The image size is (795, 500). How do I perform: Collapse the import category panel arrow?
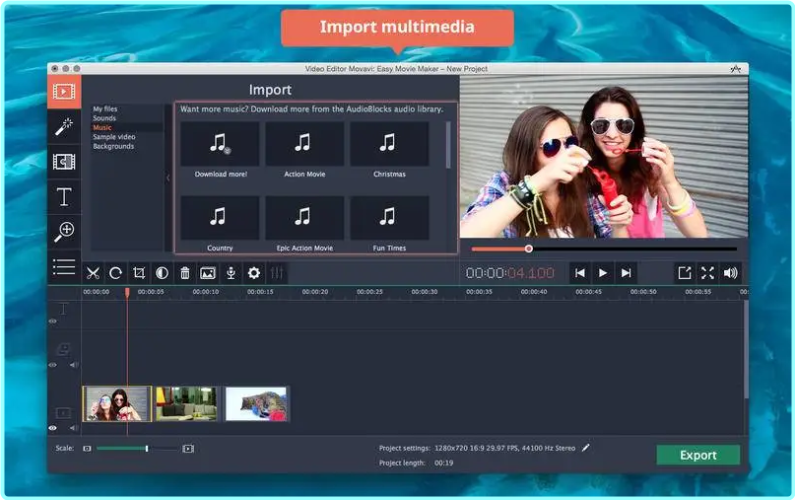click(x=168, y=177)
